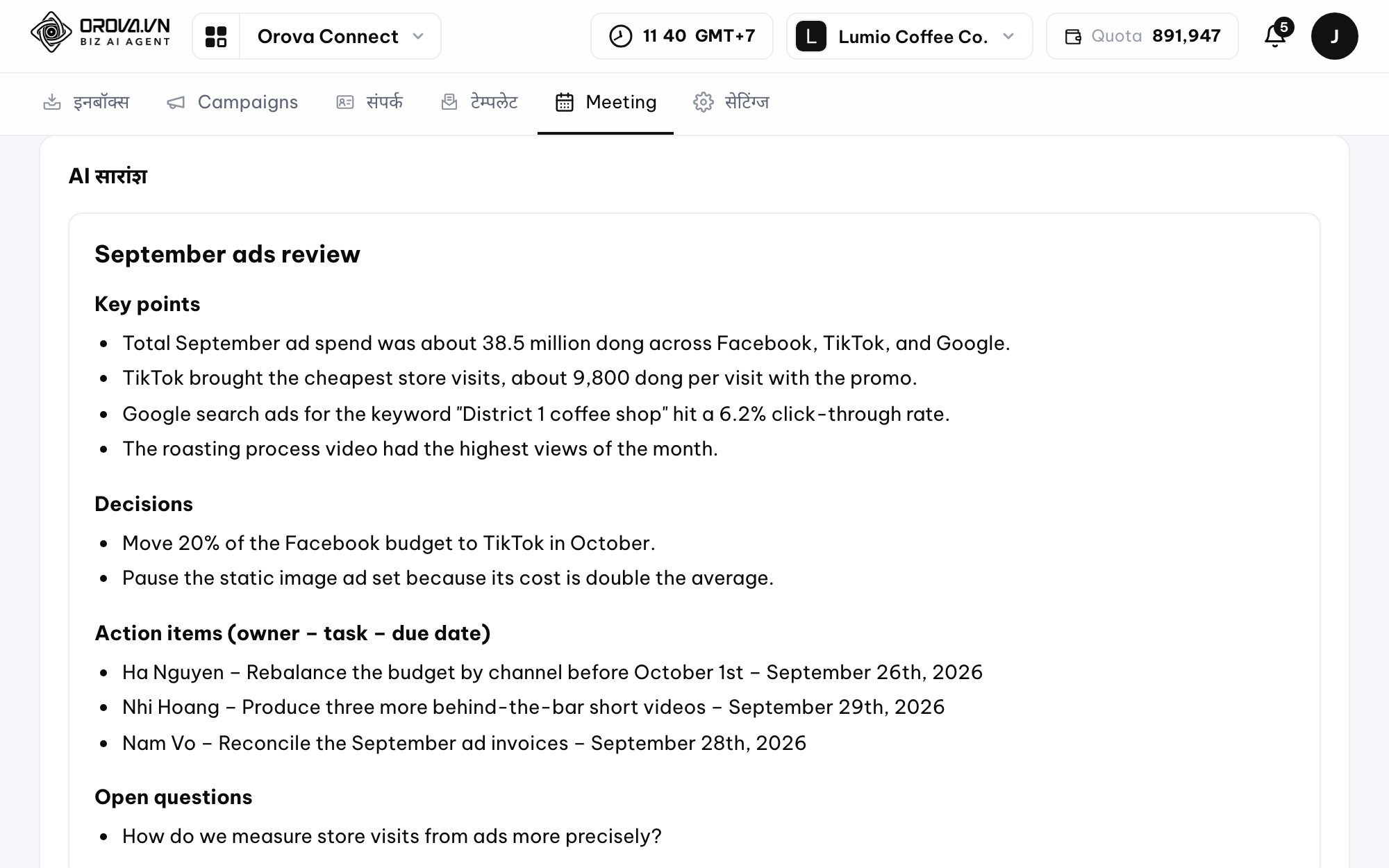
Task: Expand the Lumio Coffee Co. workspace selector
Action: click(x=909, y=36)
